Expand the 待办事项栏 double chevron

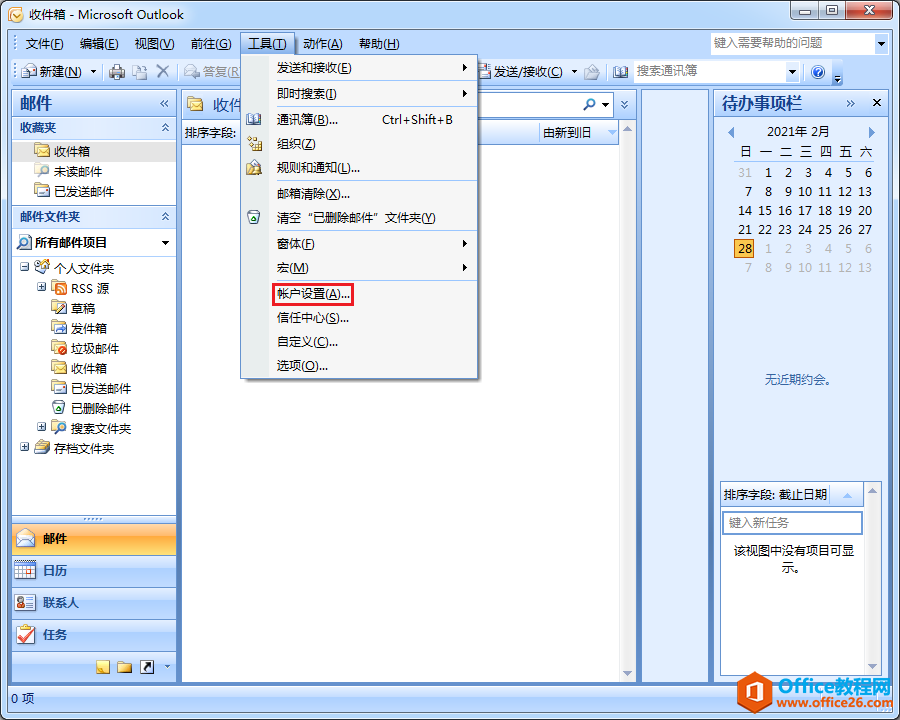851,103
